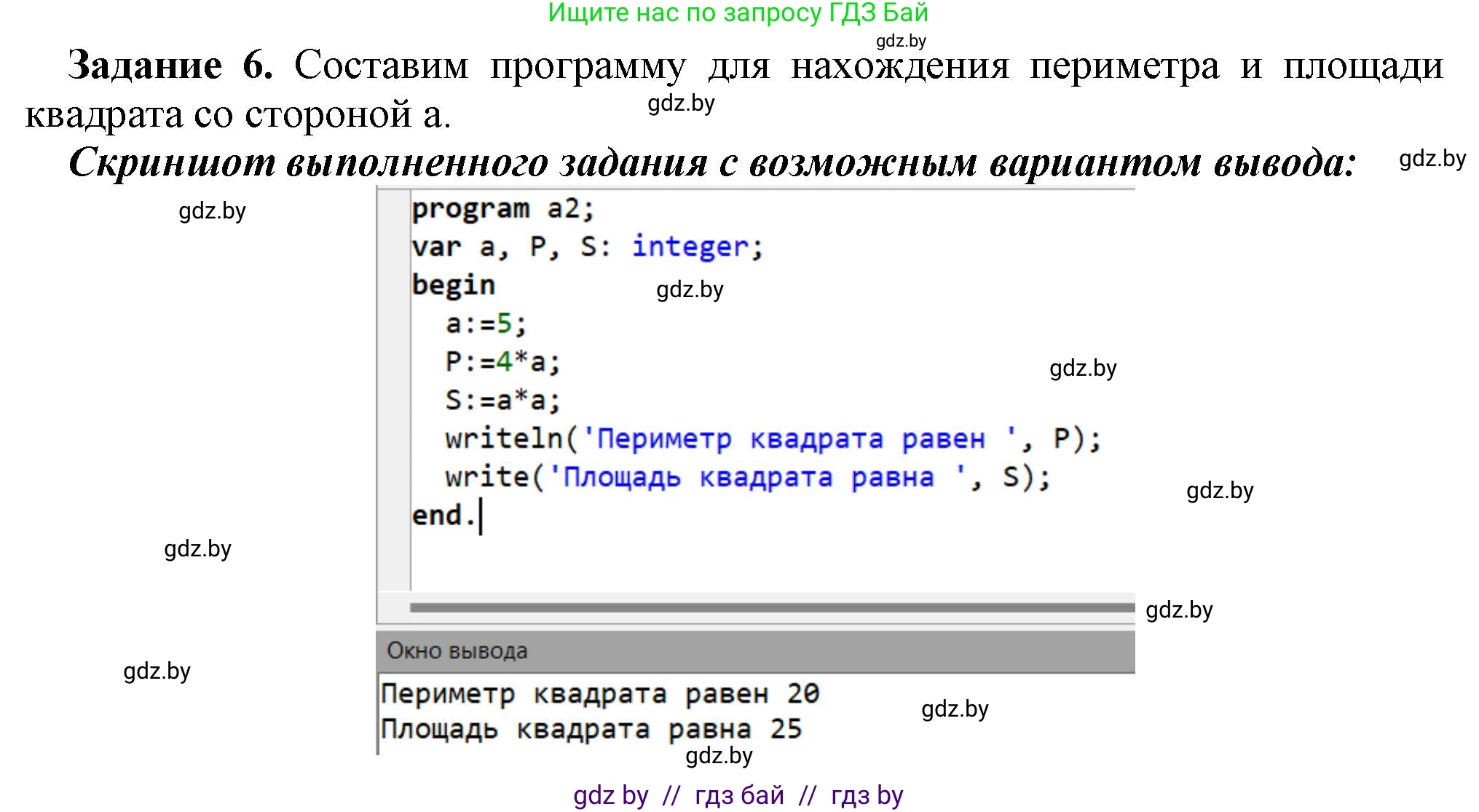Click the "гдз by" footer link

click(868, 795)
